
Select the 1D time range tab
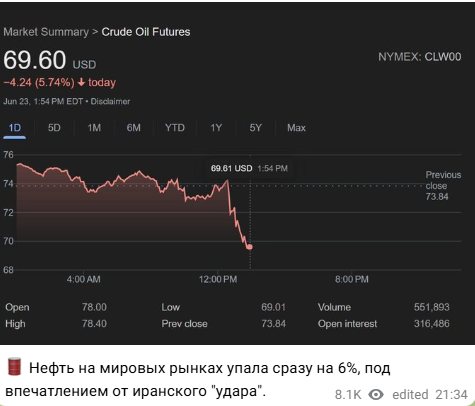[x=15, y=128]
